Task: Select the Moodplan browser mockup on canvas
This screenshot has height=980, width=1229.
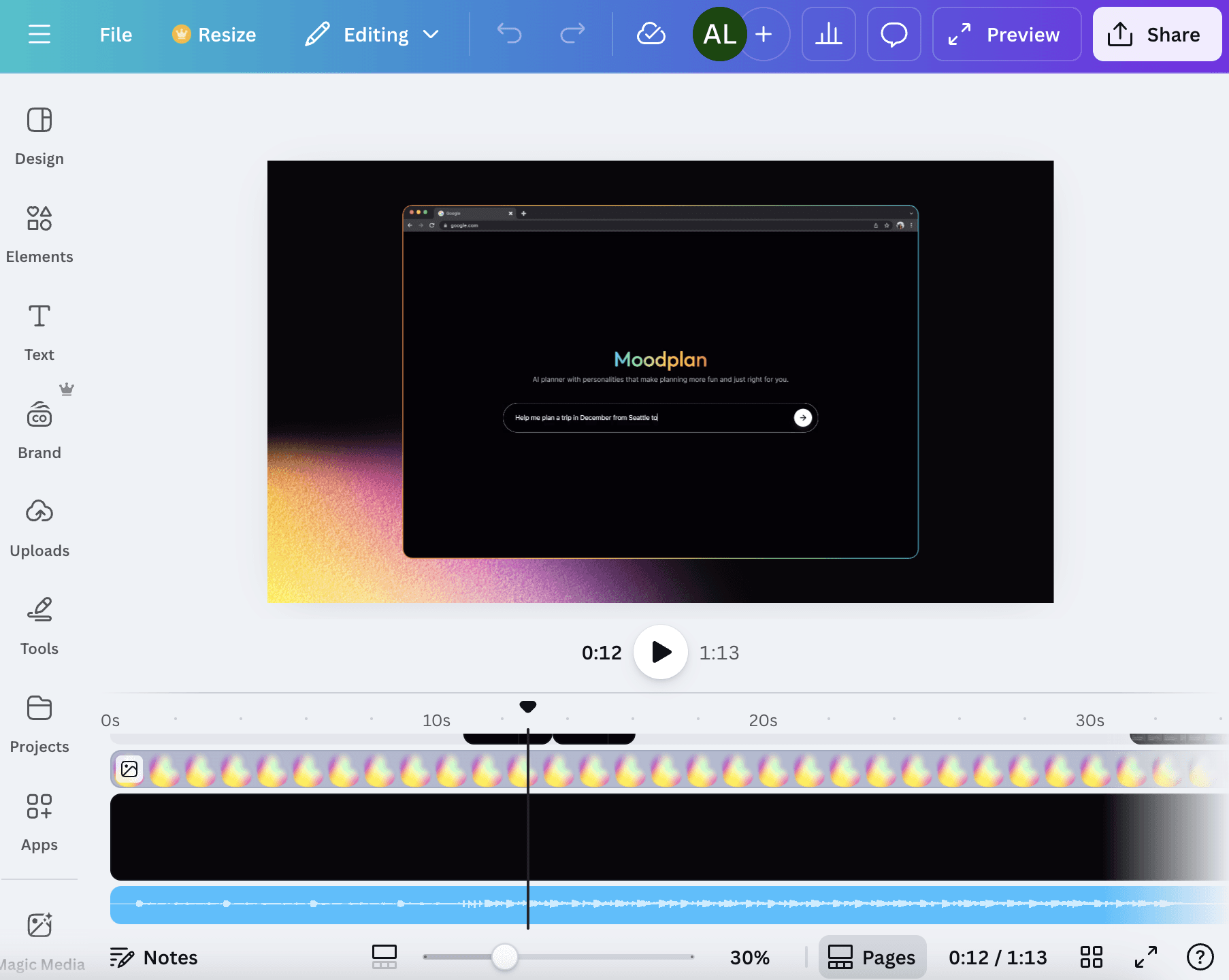Action: click(661, 381)
